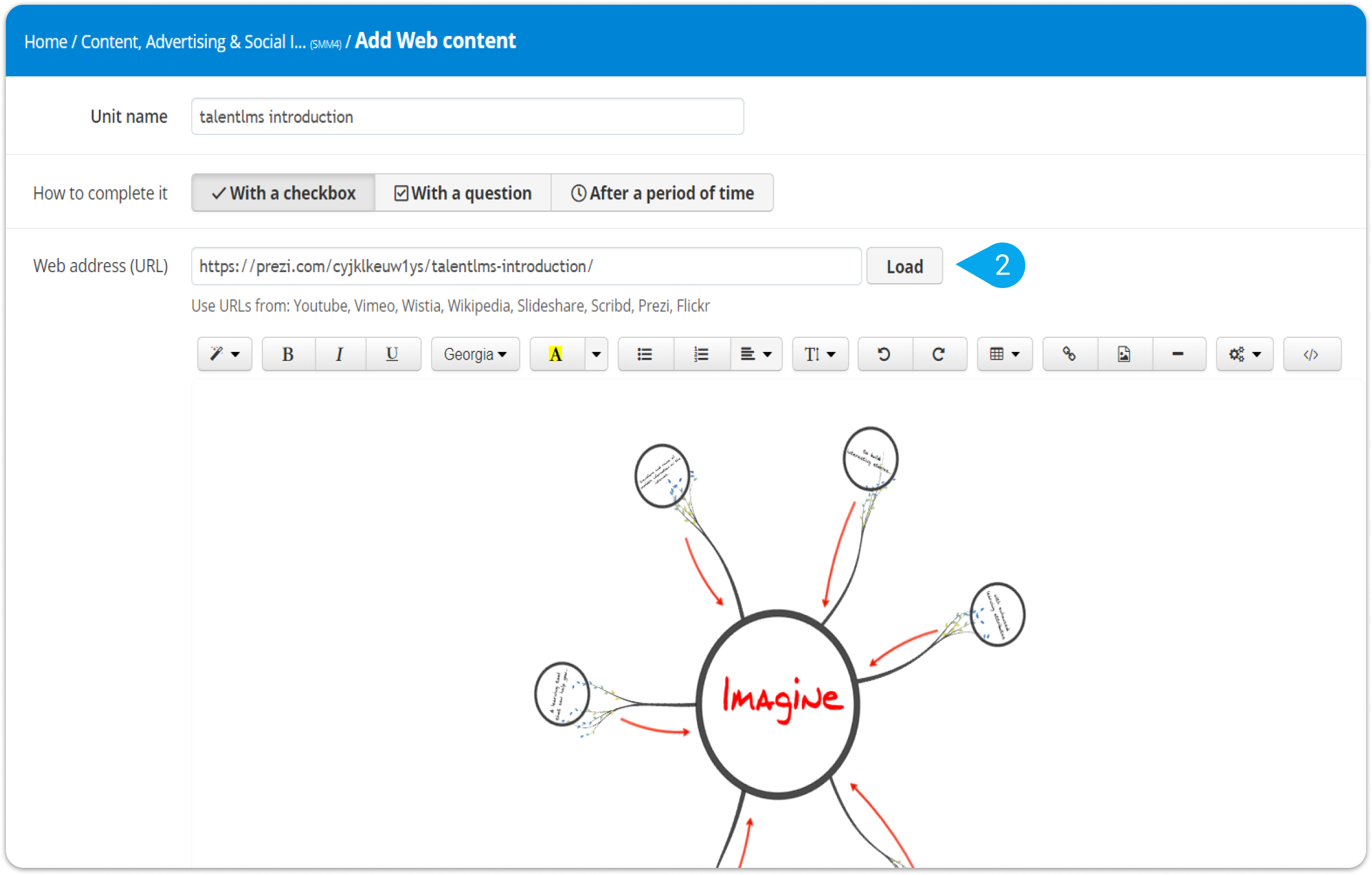Viewport: 1372px width, 875px height.
Task: Click the text color yellow swatch
Action: coord(557,354)
